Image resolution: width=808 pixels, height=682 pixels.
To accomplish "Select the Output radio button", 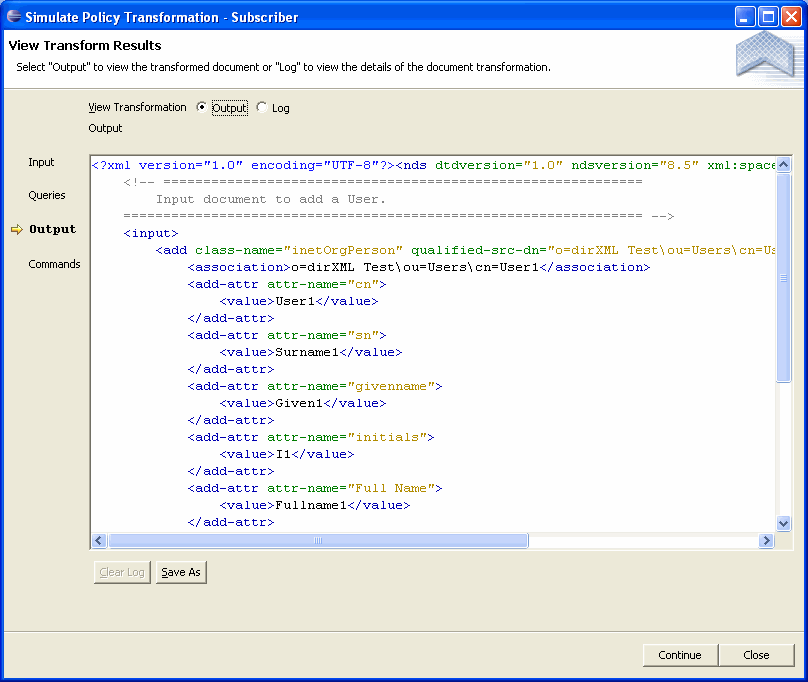I will [x=202, y=108].
